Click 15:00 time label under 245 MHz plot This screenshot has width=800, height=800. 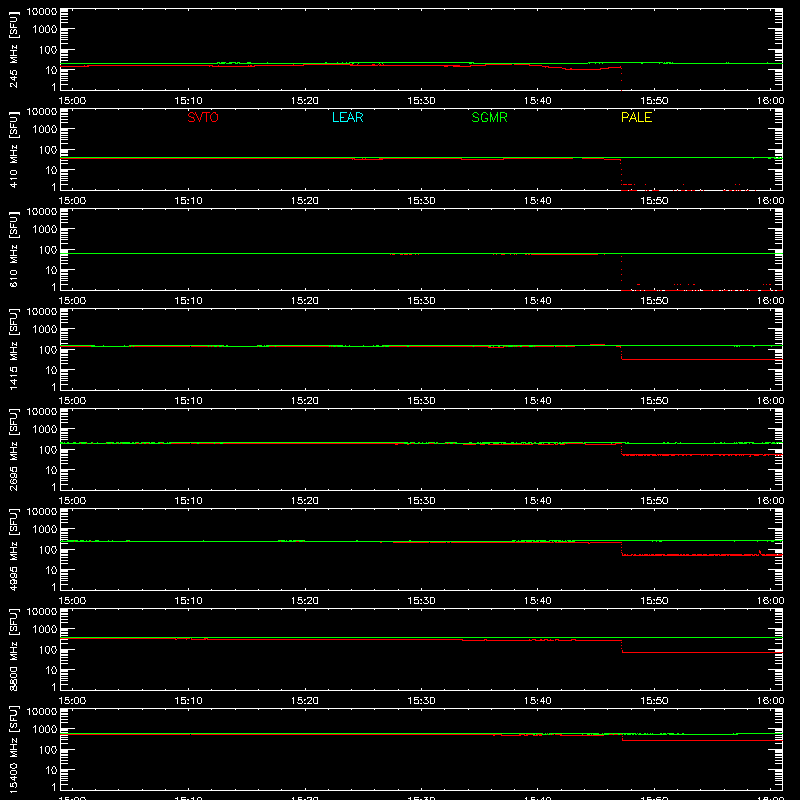click(x=72, y=101)
